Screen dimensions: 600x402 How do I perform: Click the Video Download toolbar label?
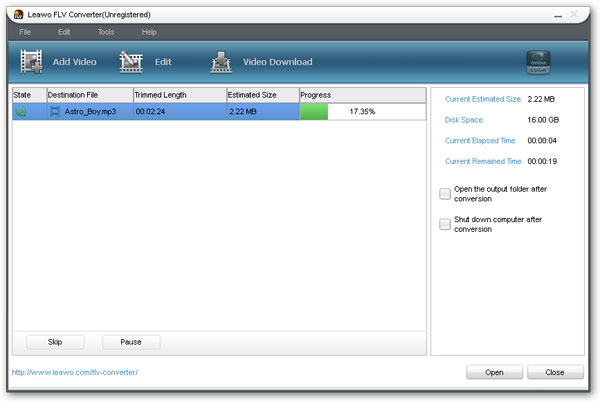[278, 62]
